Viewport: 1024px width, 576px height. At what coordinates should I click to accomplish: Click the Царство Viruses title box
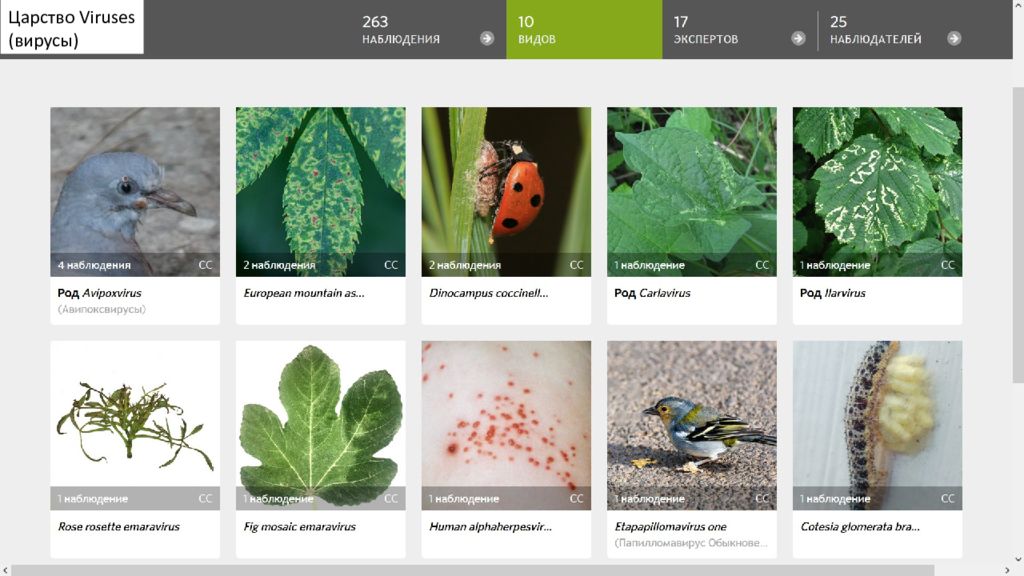[72, 27]
